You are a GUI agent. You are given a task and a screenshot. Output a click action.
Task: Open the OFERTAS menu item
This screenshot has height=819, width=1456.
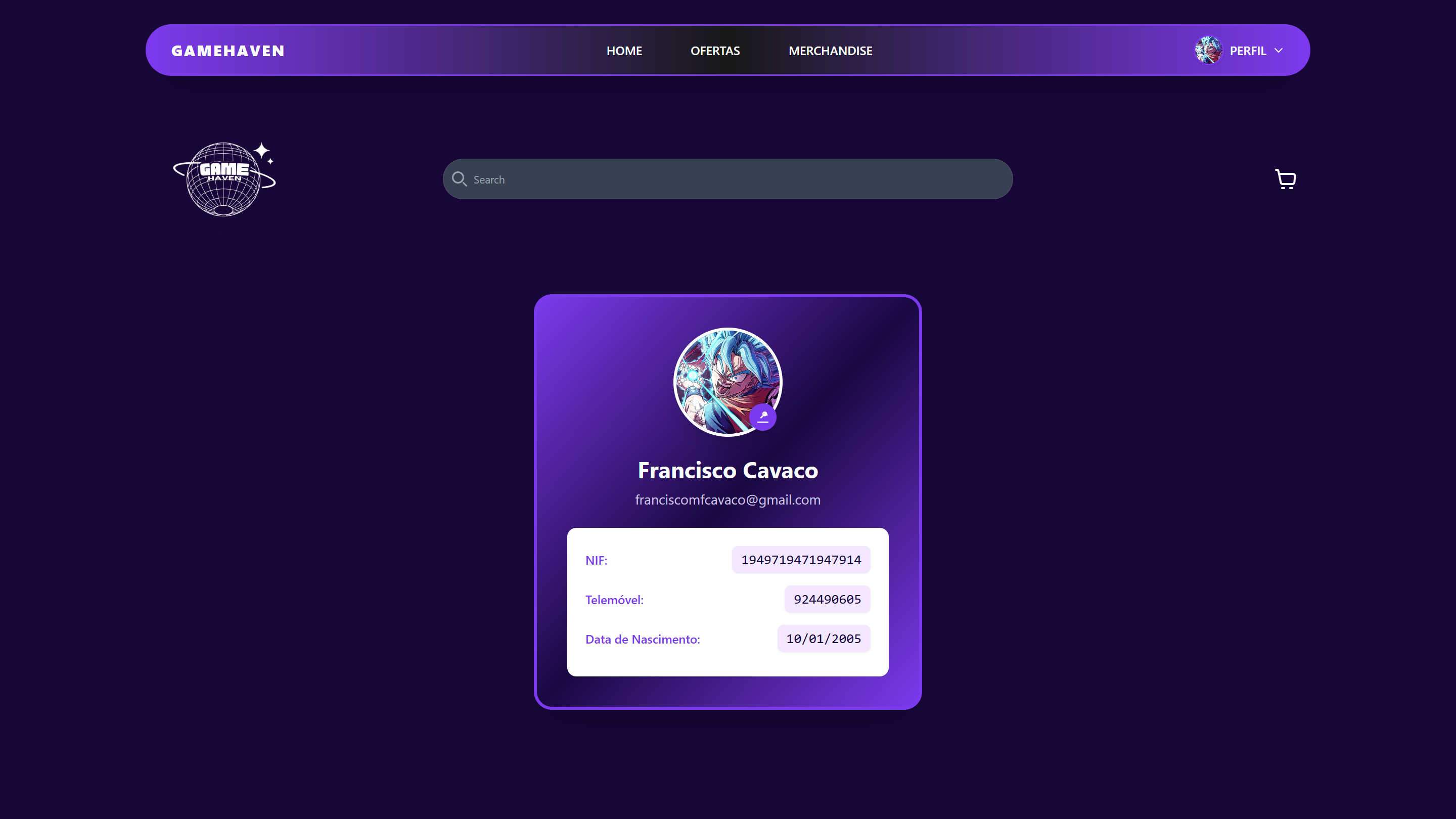pyautogui.click(x=715, y=51)
